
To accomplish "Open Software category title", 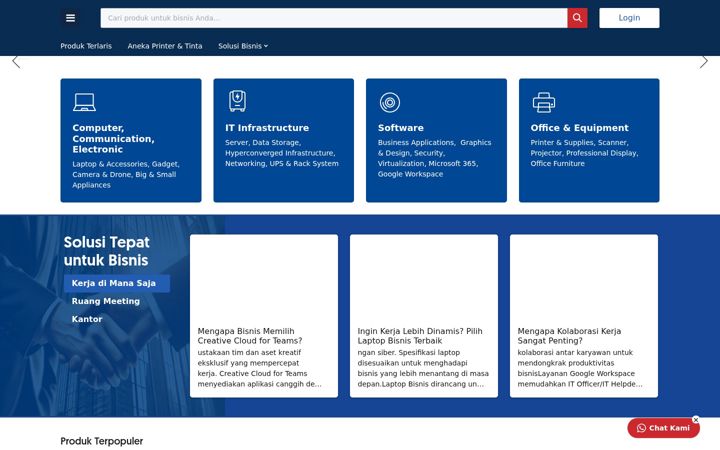I will 400,128.
